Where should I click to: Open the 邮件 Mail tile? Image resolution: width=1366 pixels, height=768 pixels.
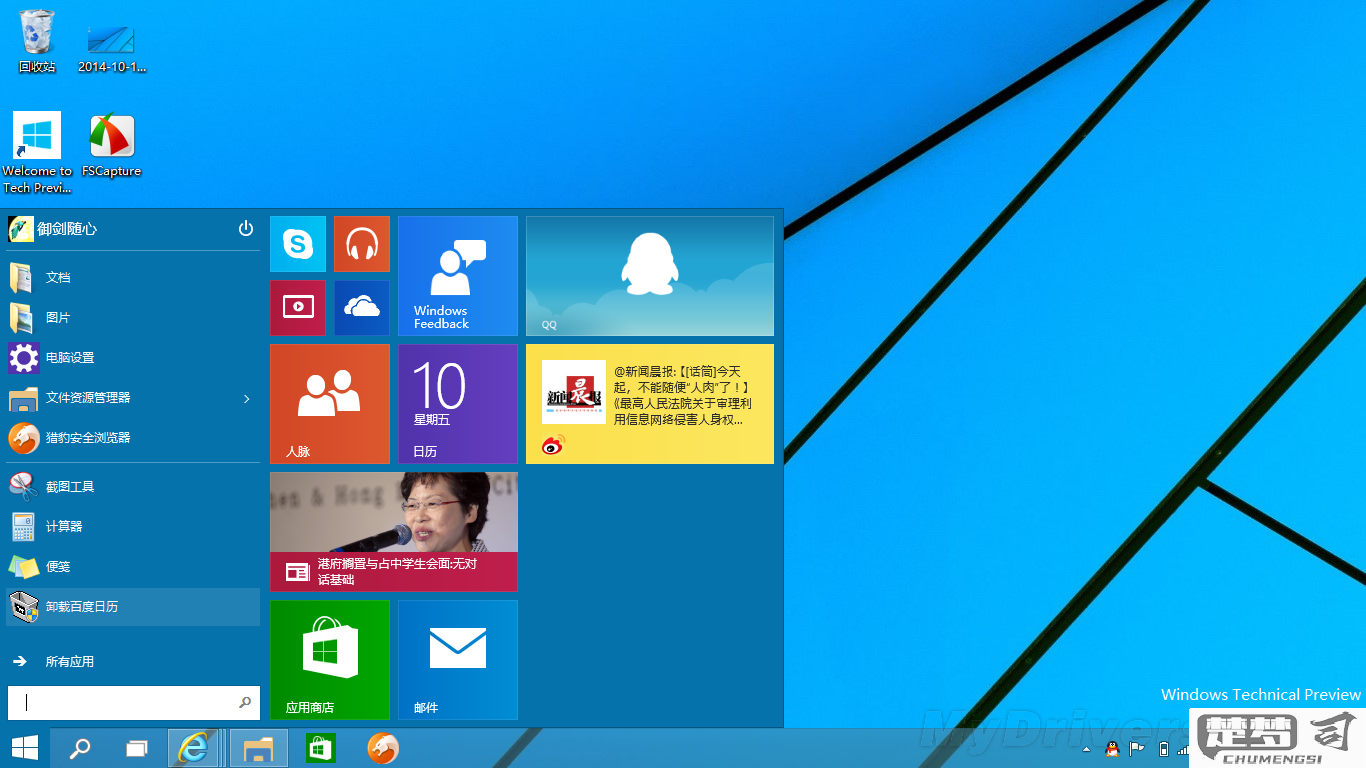(x=458, y=660)
